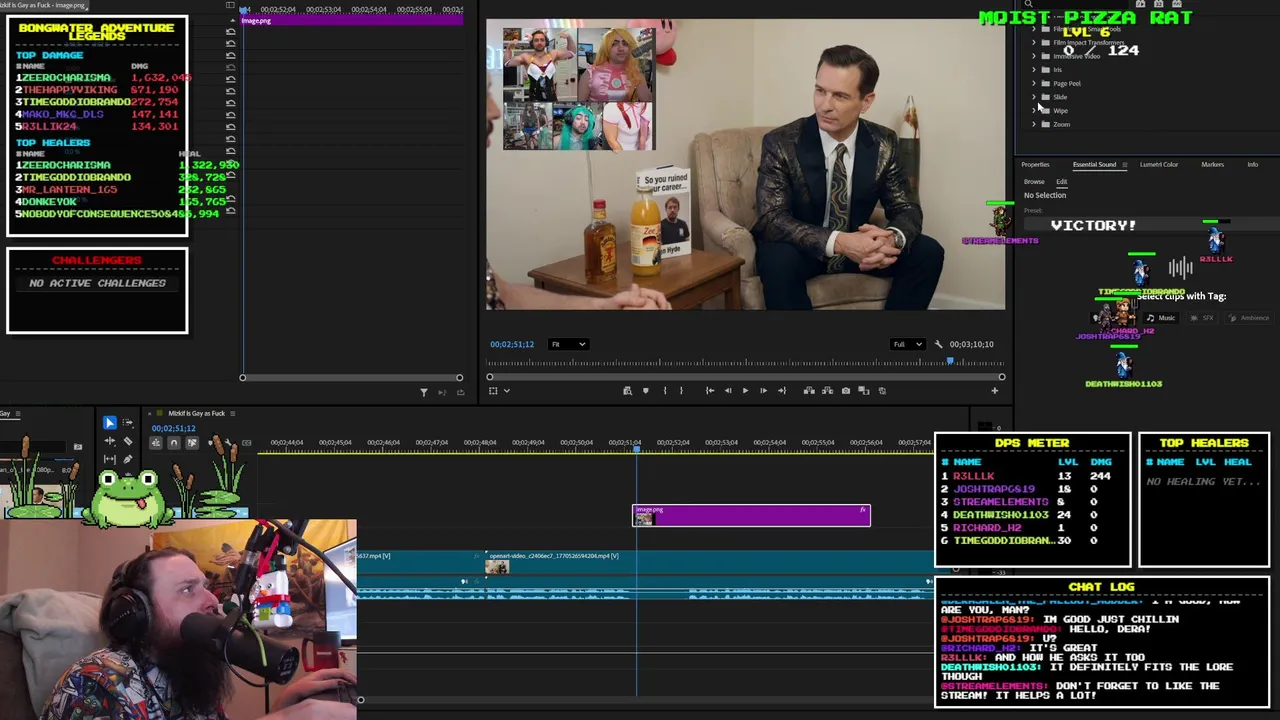
Task: Select the Mizkif sequence timeline tab
Action: coord(196,413)
